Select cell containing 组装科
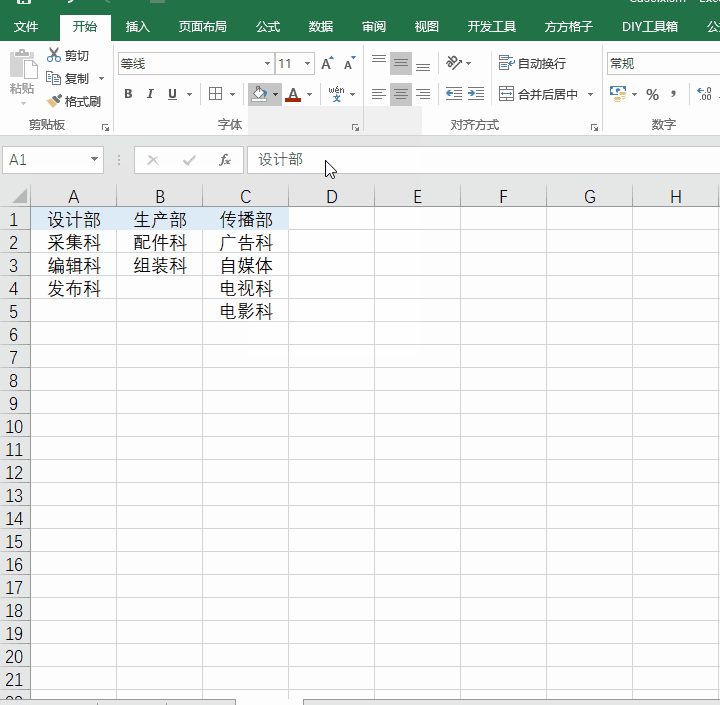 [x=160, y=265]
